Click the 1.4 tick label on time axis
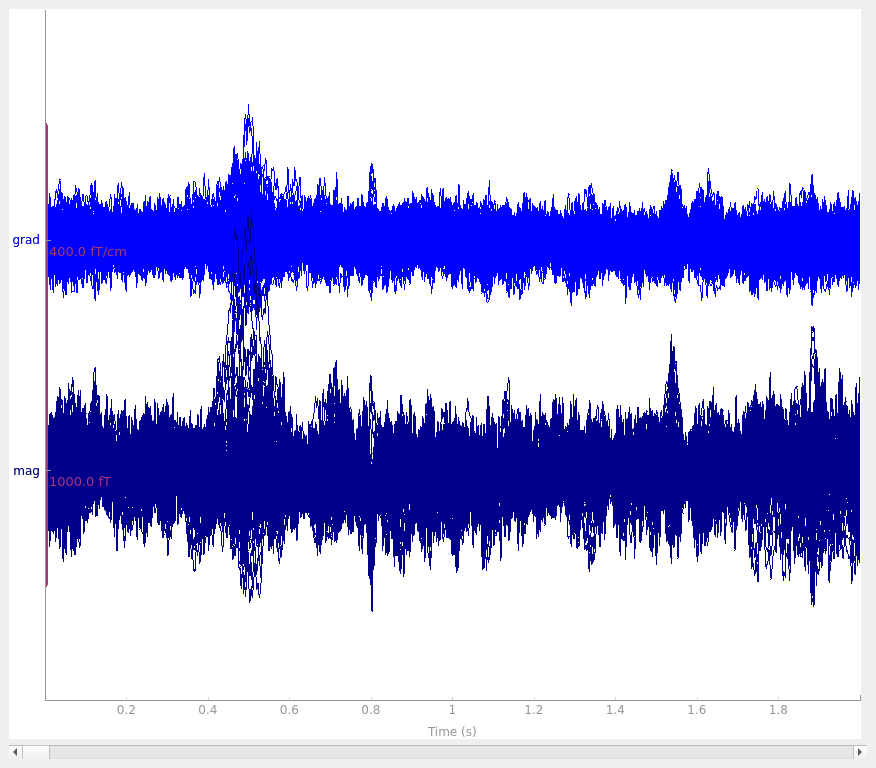This screenshot has height=768, width=876. click(615, 710)
